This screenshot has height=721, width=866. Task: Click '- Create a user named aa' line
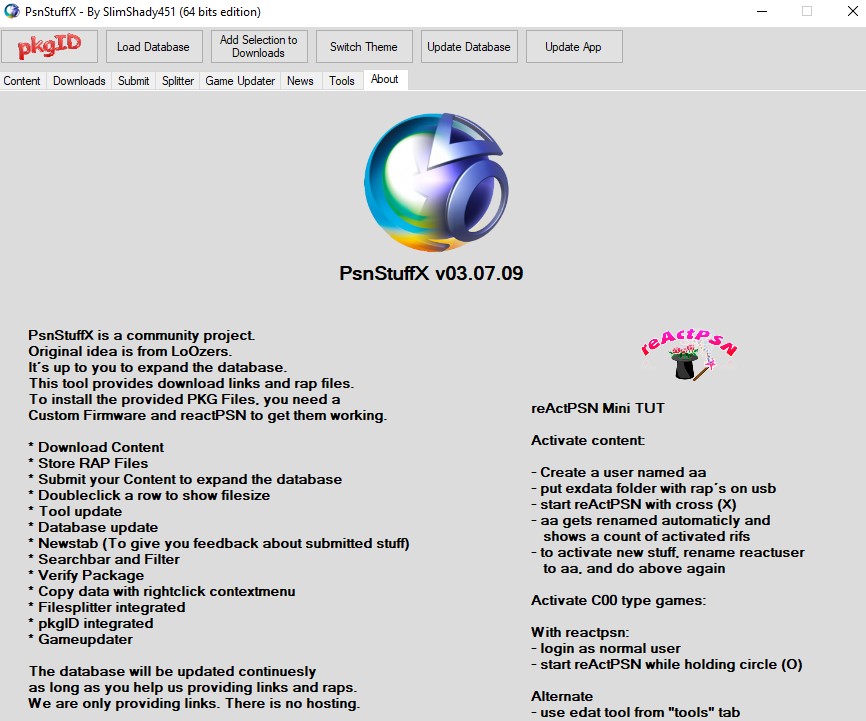(x=619, y=472)
